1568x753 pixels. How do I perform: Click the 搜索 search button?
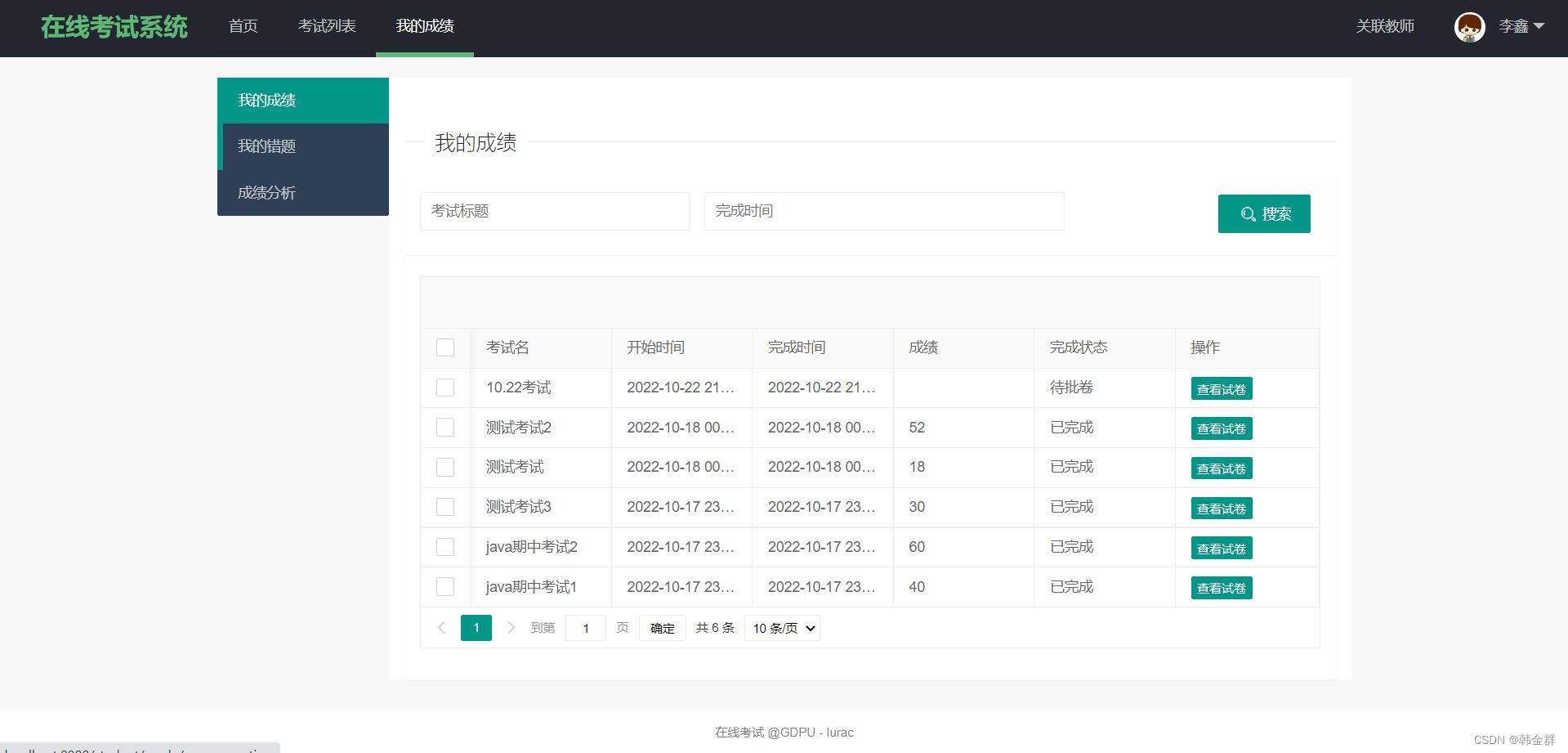(1264, 213)
